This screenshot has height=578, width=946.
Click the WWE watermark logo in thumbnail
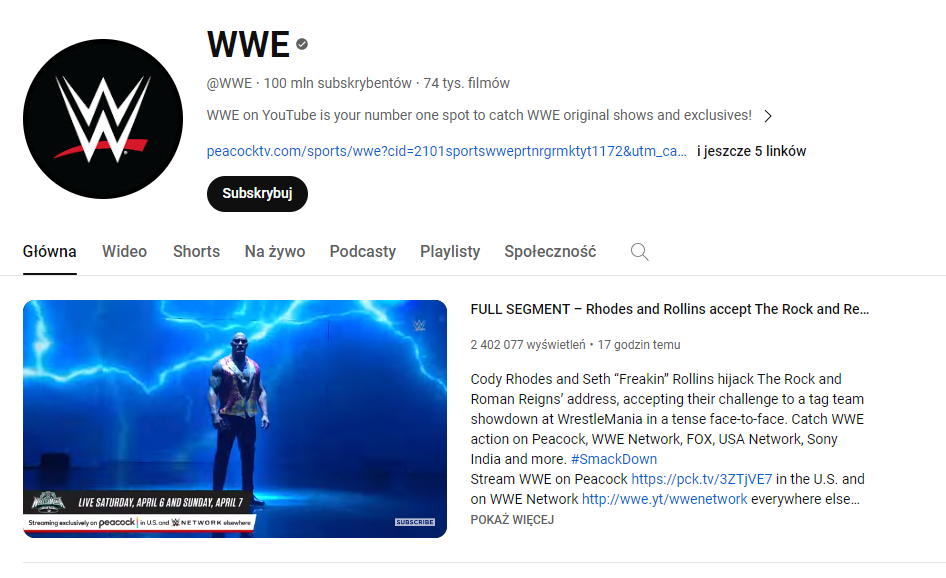click(x=419, y=326)
